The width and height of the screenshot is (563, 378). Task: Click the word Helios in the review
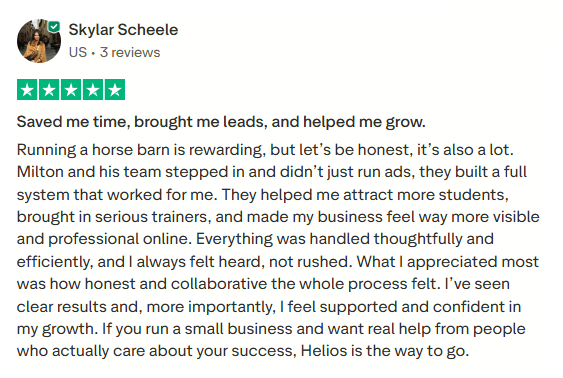coord(324,351)
